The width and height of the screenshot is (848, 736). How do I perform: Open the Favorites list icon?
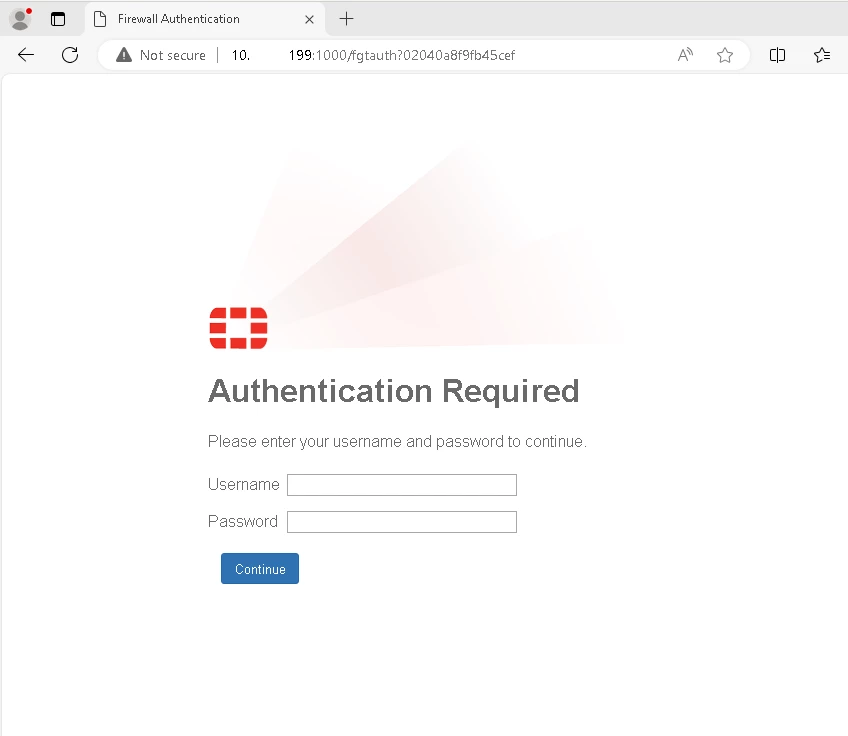pos(822,55)
